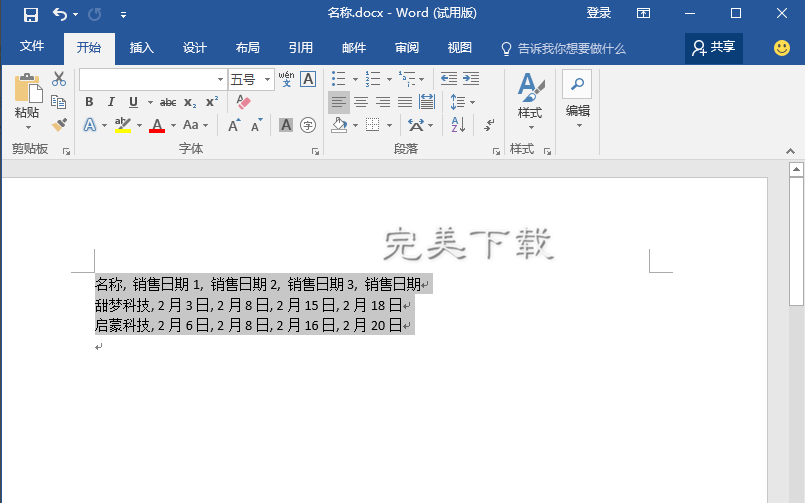Toggle subscript formatting
Image resolution: width=805 pixels, height=503 pixels.
point(190,102)
